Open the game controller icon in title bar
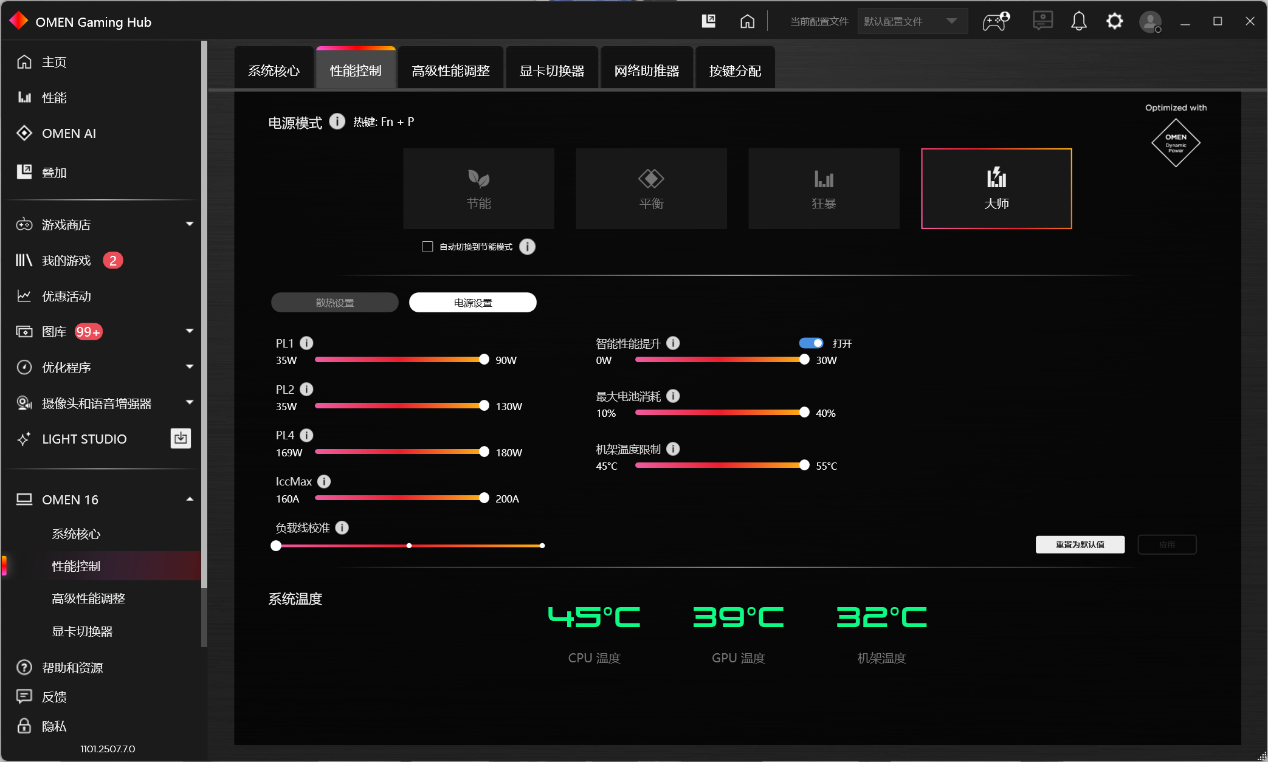 pos(994,20)
